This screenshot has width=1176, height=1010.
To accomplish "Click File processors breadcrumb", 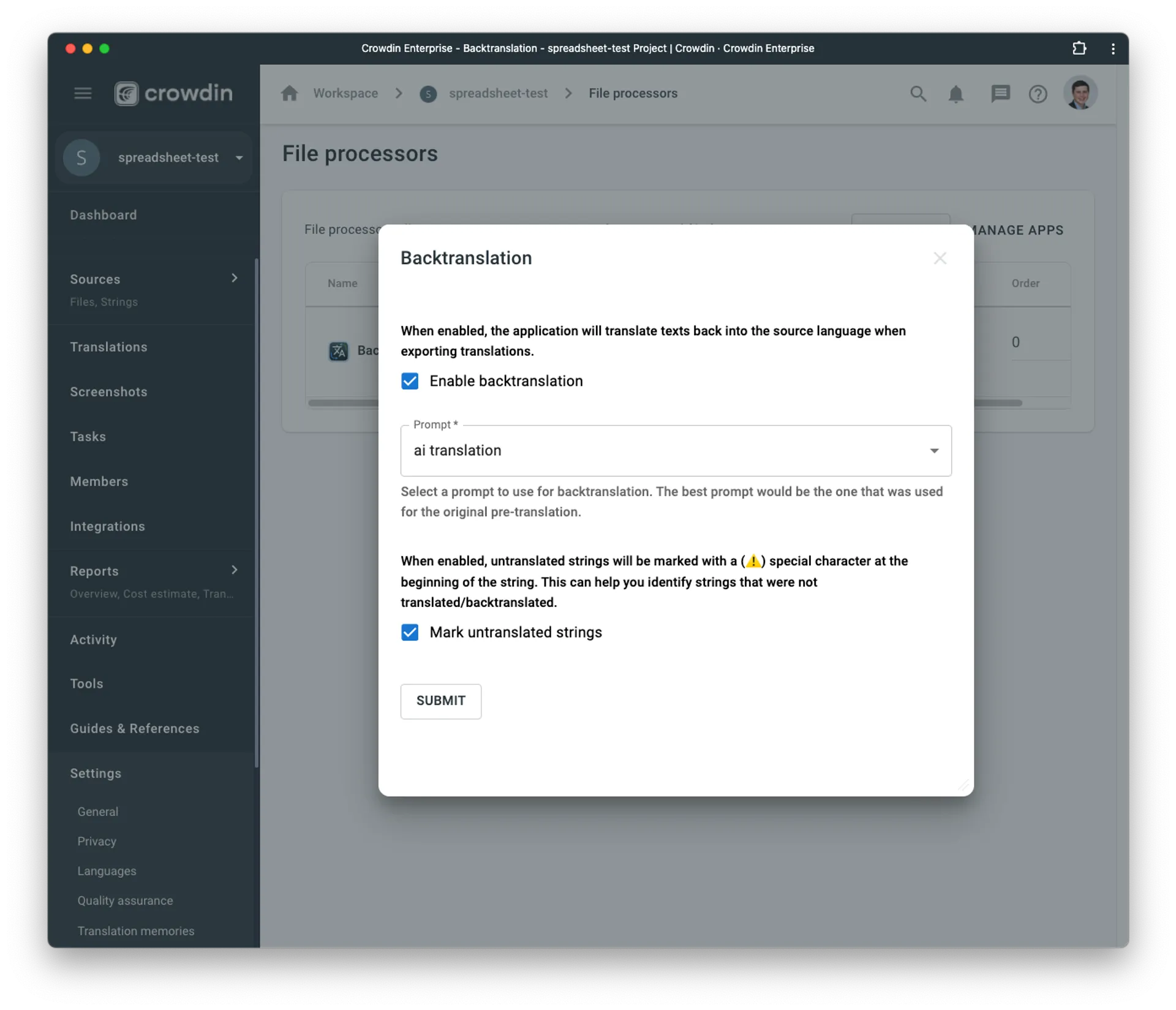I will pos(633,94).
